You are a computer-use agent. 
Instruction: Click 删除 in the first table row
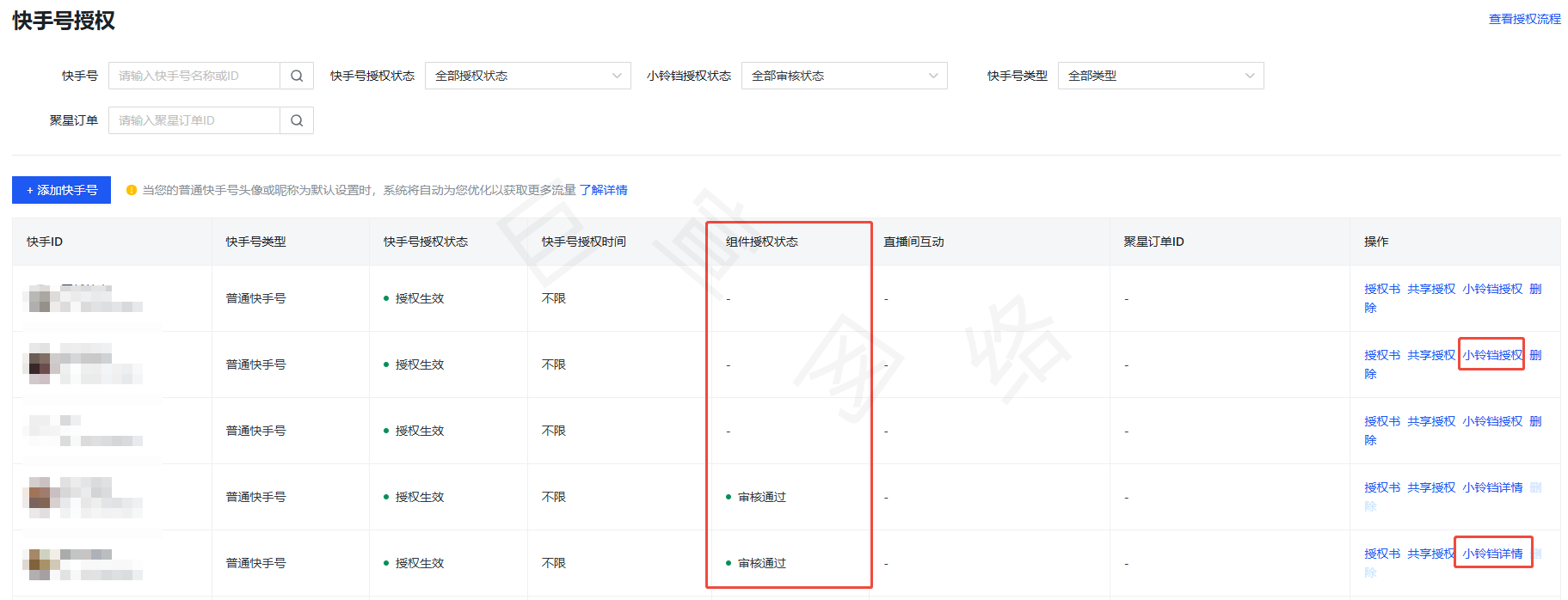[1535, 289]
